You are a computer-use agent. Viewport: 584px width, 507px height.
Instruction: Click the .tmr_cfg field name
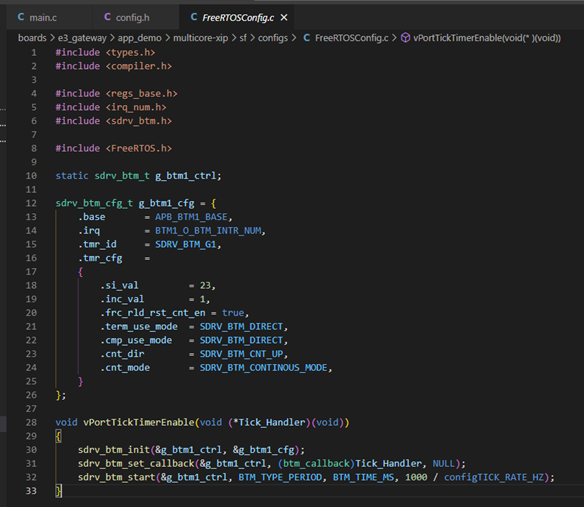point(100,258)
